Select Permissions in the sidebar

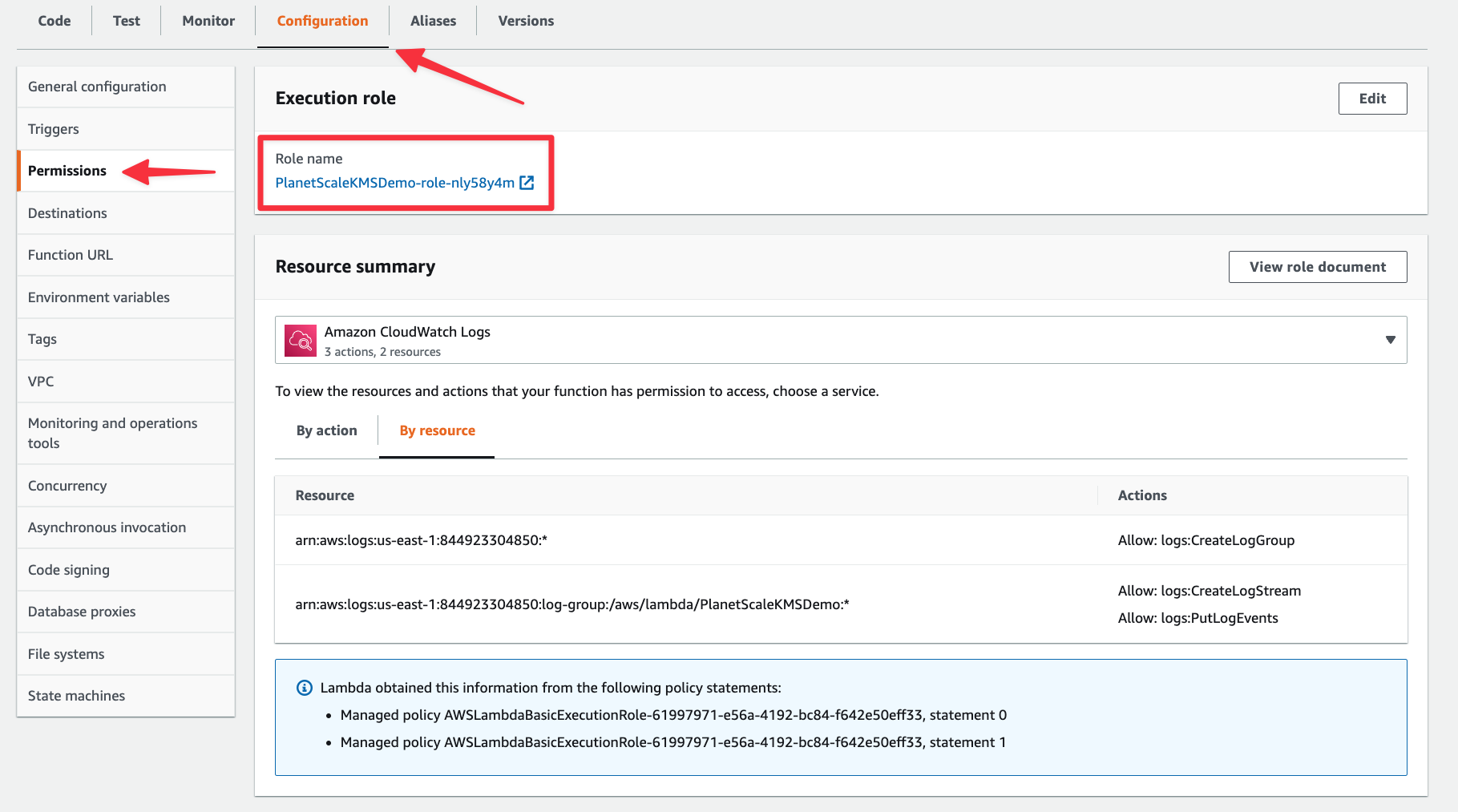point(126,171)
